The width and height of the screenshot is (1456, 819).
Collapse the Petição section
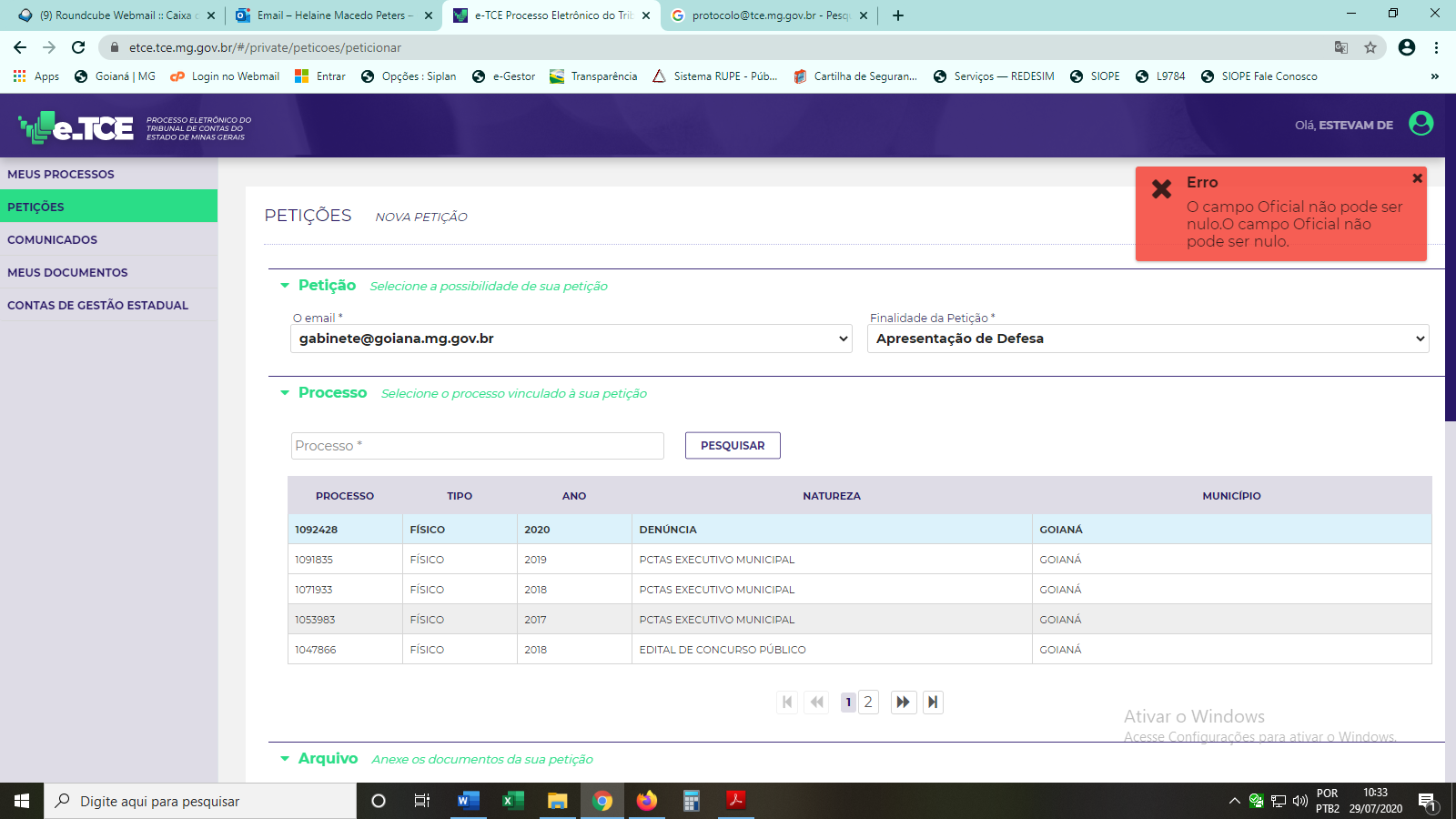[285, 286]
